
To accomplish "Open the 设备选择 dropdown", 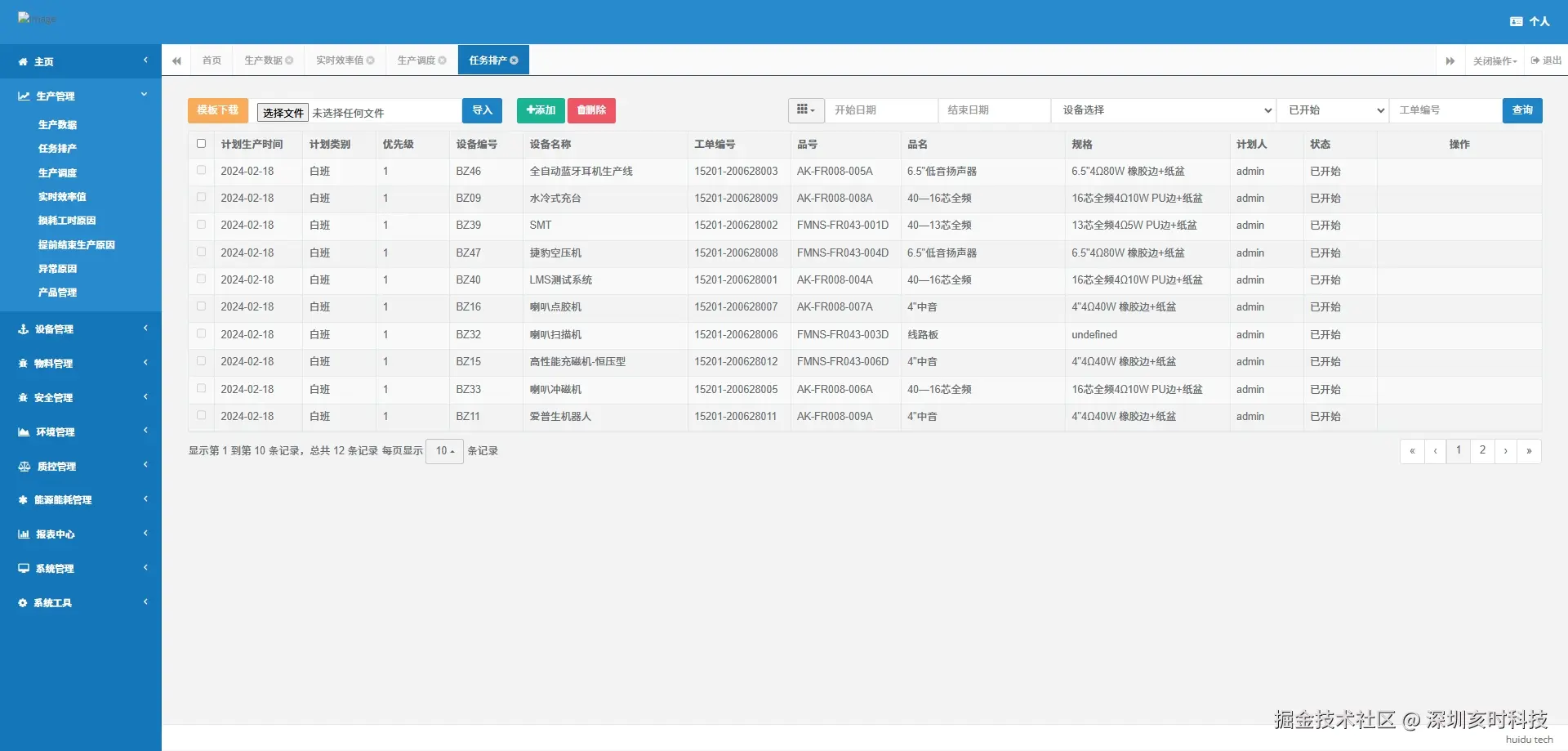I will 1164,110.
